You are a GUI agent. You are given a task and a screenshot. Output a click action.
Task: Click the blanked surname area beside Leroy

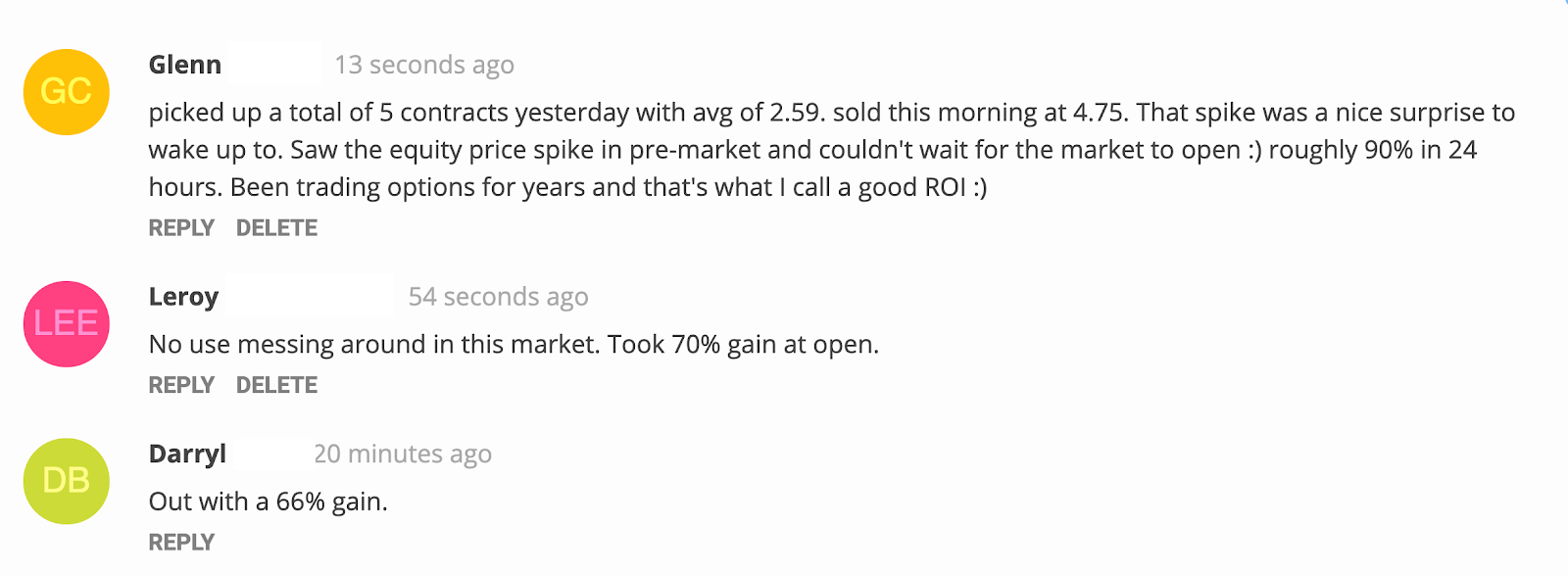(310, 297)
